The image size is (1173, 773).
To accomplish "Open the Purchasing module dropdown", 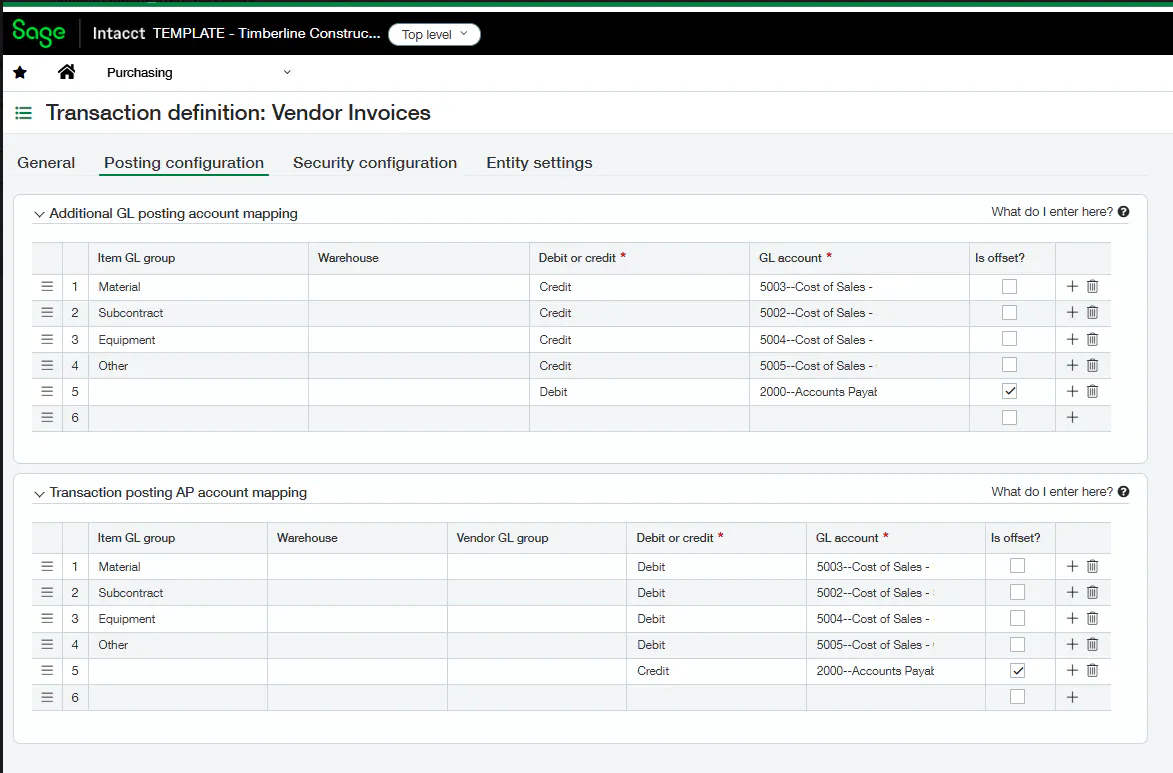I will pyautogui.click(x=197, y=73).
